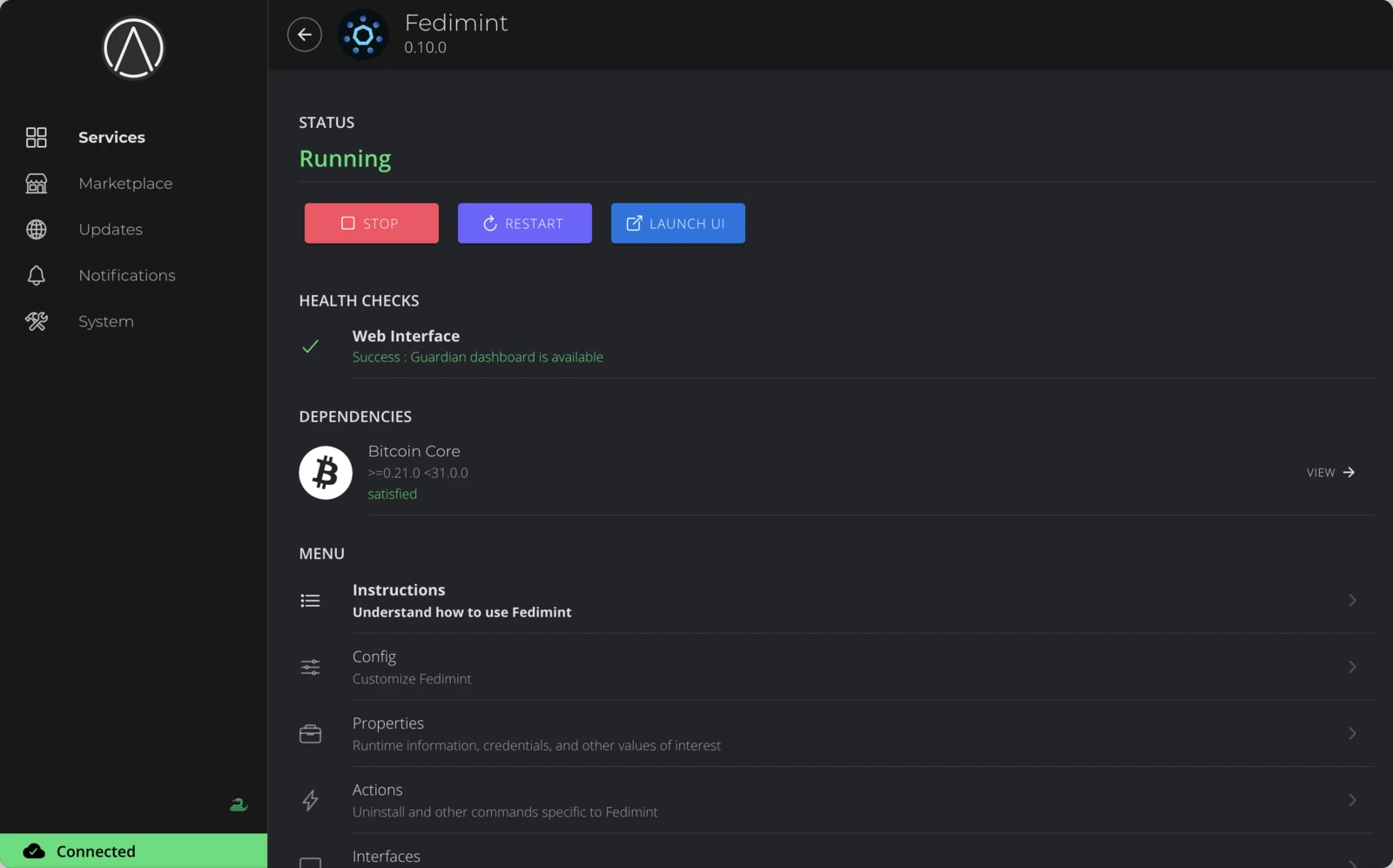The height and width of the screenshot is (868, 1393).
Task: Expand the Properties row
Action: click(x=1352, y=733)
